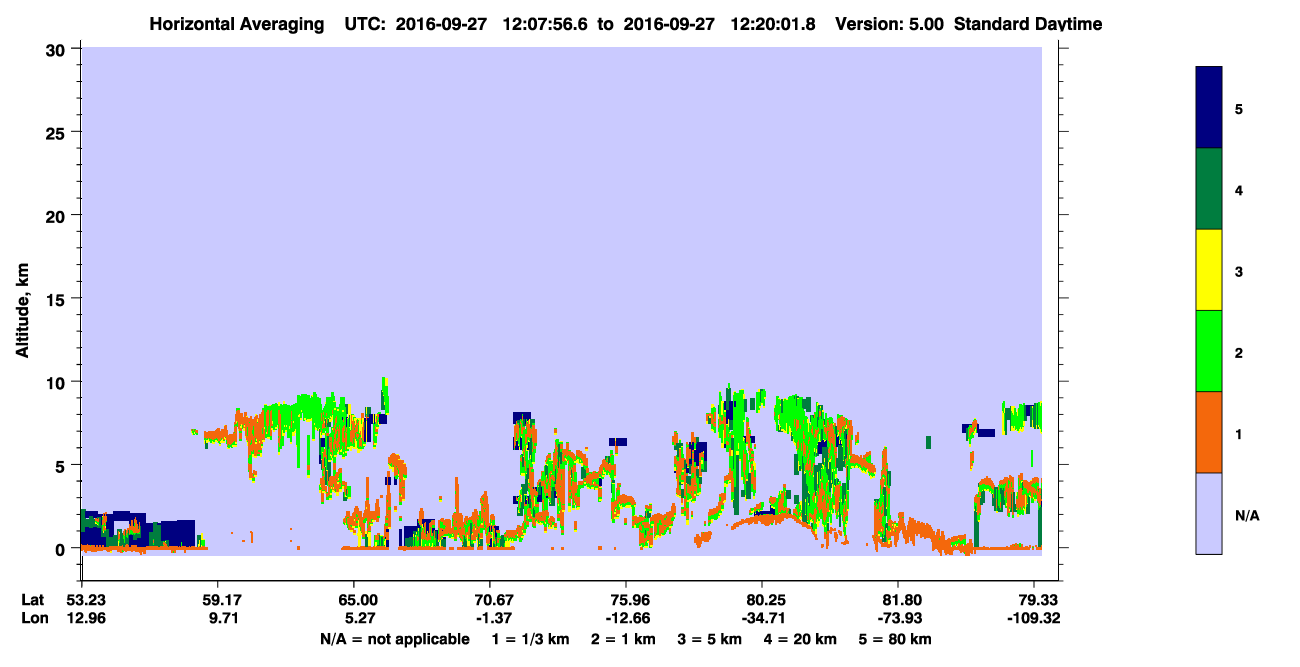The height and width of the screenshot is (667, 1300).
Task: Click the color bar label '5'
Action: (x=1239, y=109)
